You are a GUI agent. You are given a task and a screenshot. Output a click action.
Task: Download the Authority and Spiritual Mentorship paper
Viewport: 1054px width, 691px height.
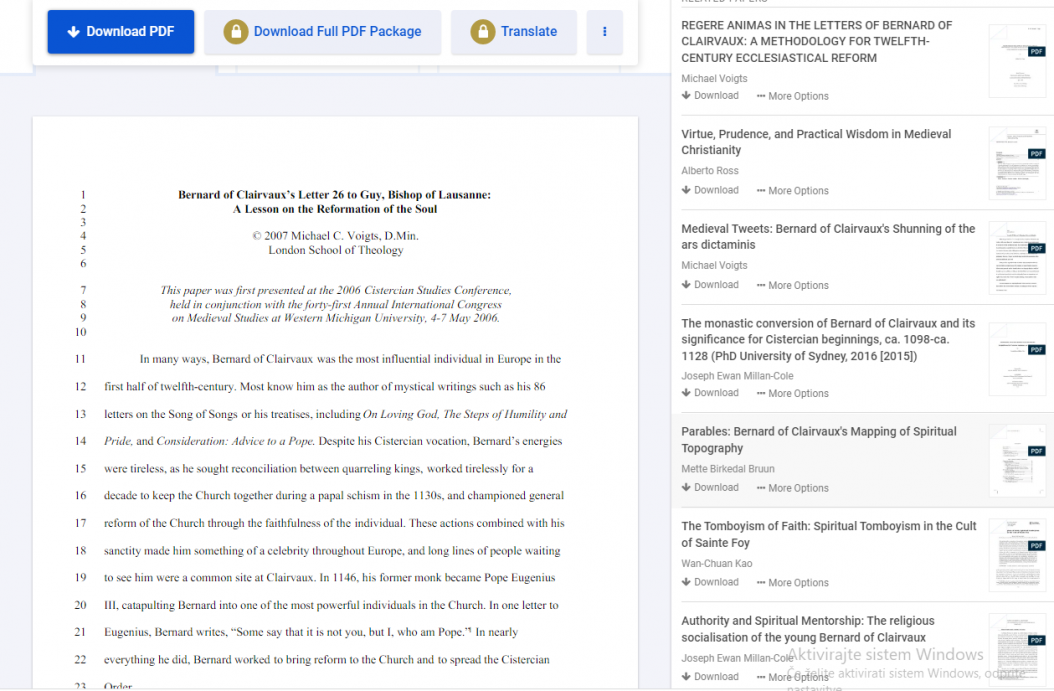(710, 677)
